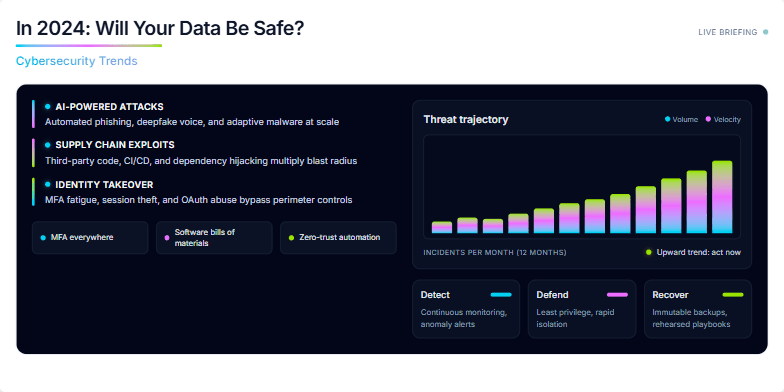Open the Defend card

[582, 309]
